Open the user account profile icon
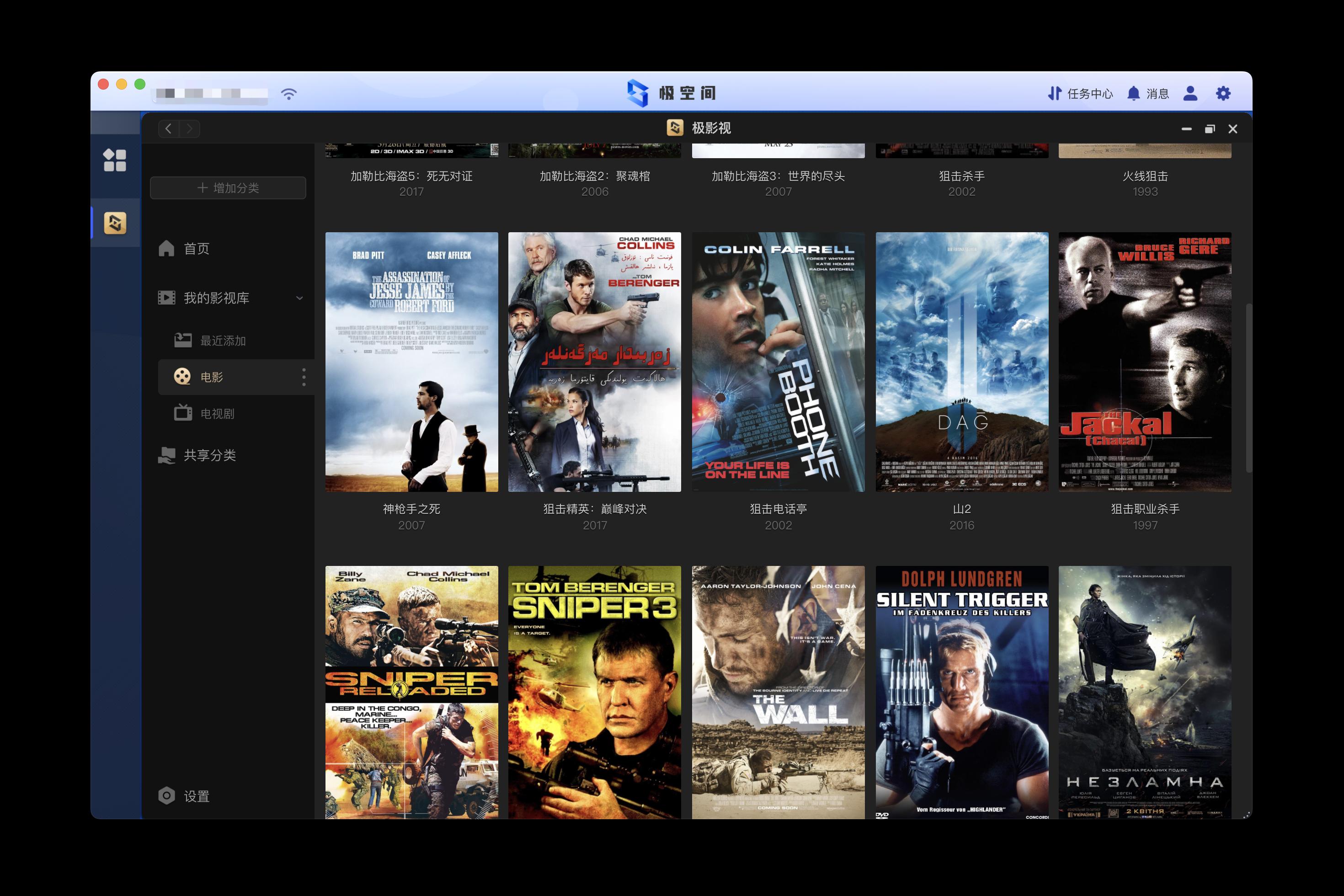 [1189, 94]
